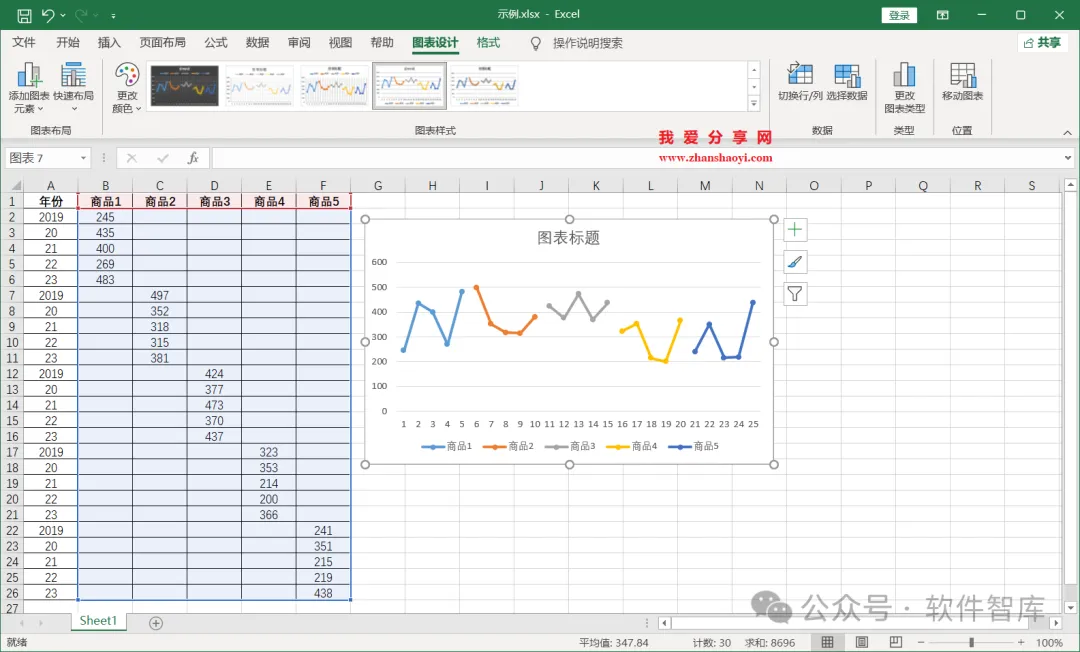Screen dimensions: 1080x652
Task: Switch to the 页面布局 tab
Action: point(163,43)
